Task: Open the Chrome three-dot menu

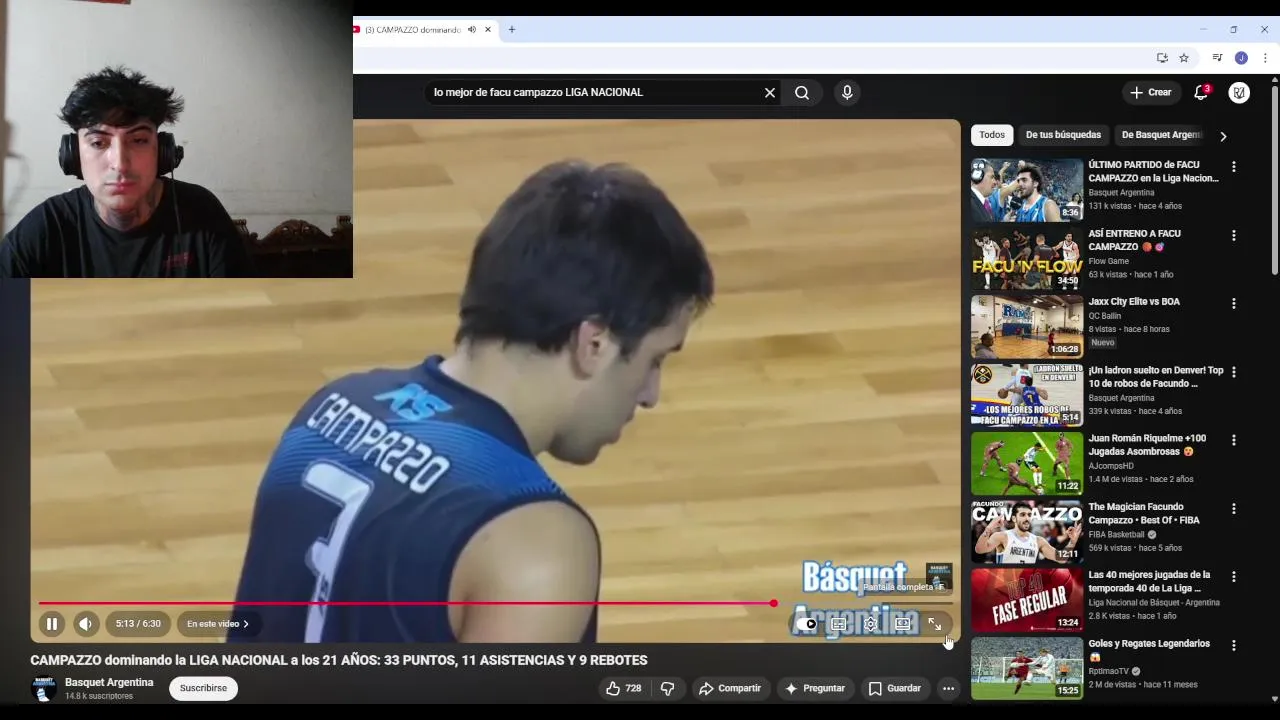Action: (1264, 58)
